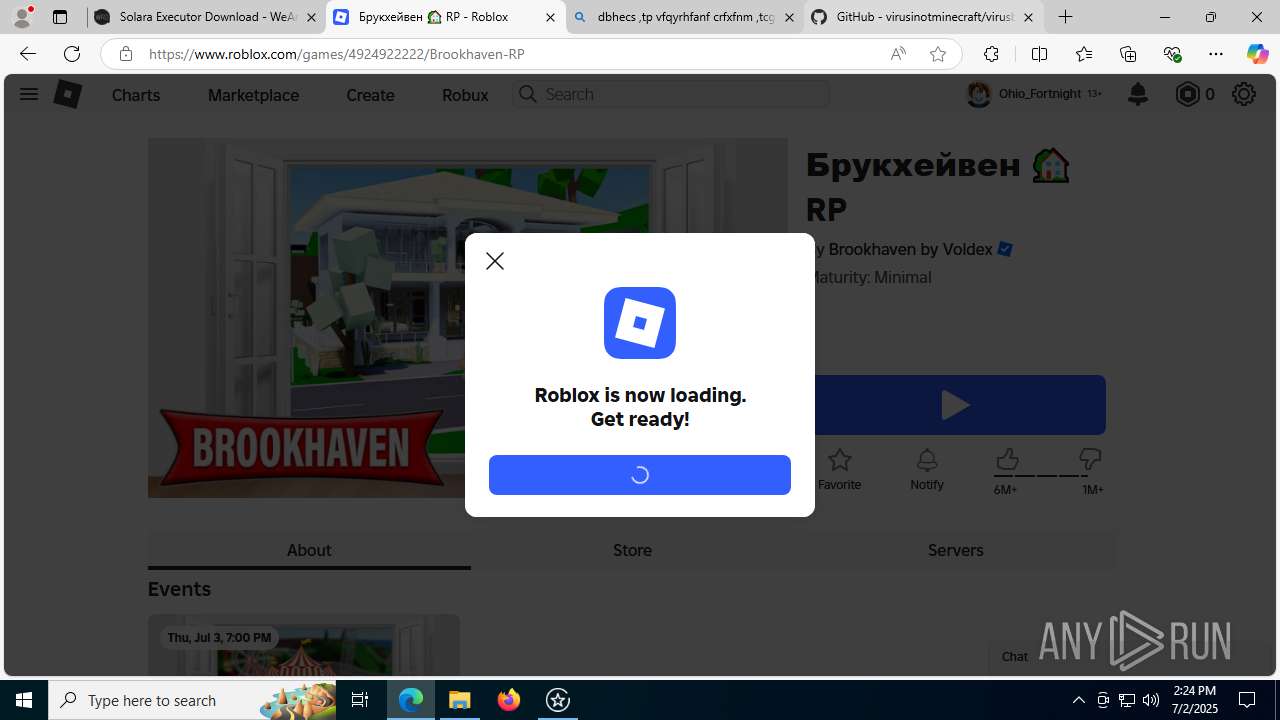The width and height of the screenshot is (1280, 720).
Task: Open Ohio_Fortnight profile avatar
Action: tap(979, 94)
